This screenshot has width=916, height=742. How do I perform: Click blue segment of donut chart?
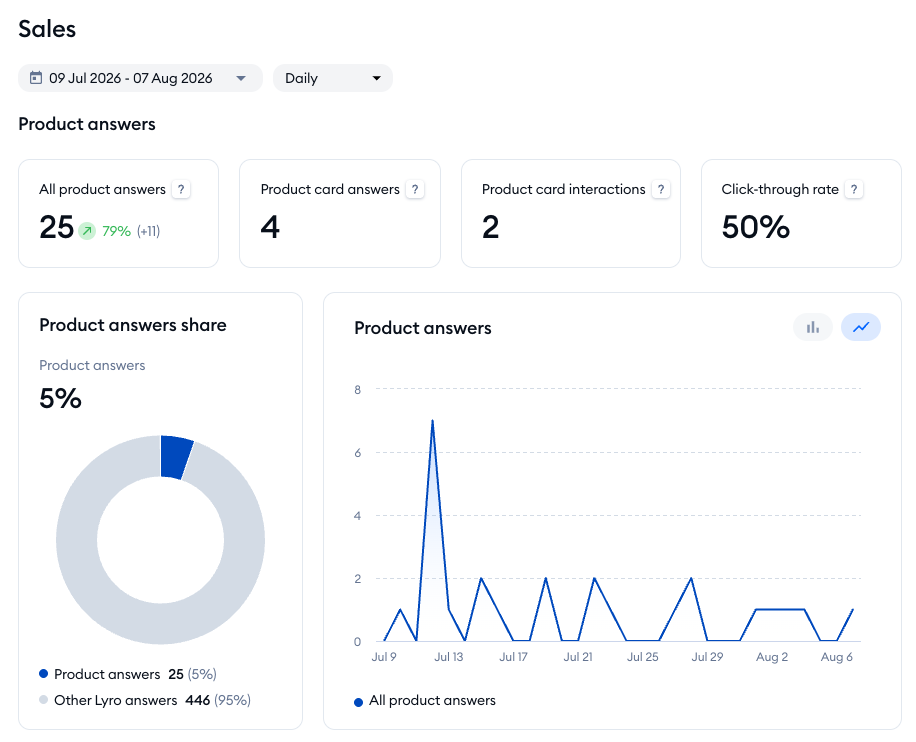[177, 457]
